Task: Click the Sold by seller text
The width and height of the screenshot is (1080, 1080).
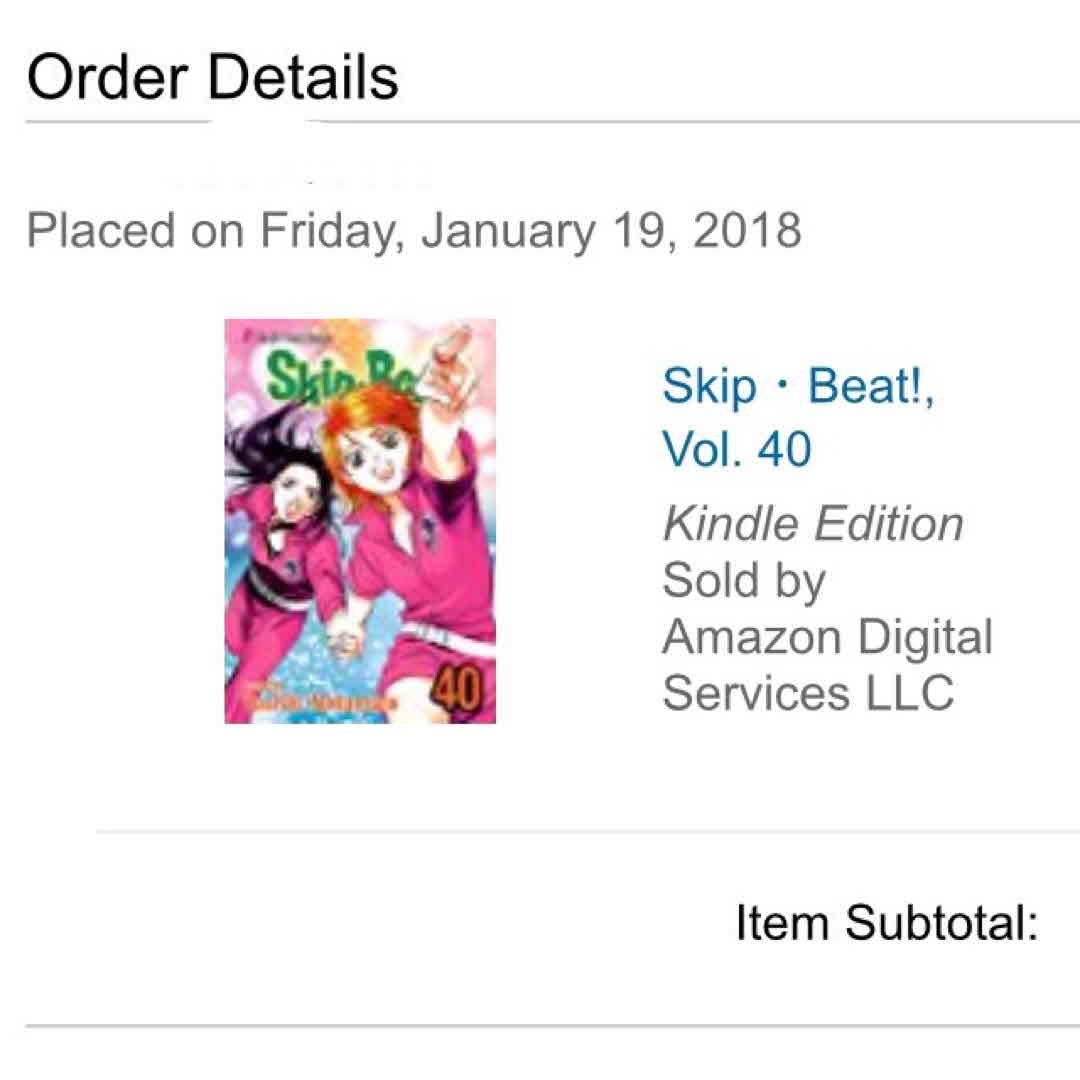Action: 743,579
